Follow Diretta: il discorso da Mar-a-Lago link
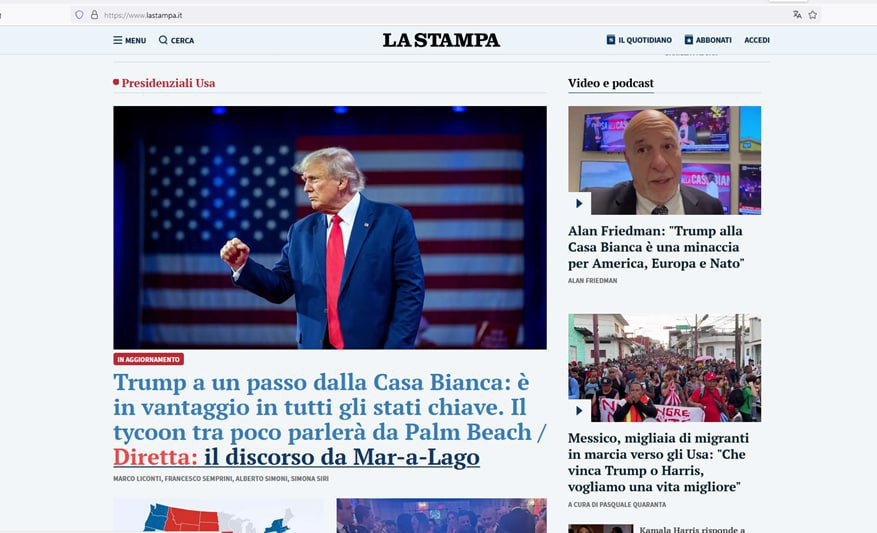 [296, 457]
